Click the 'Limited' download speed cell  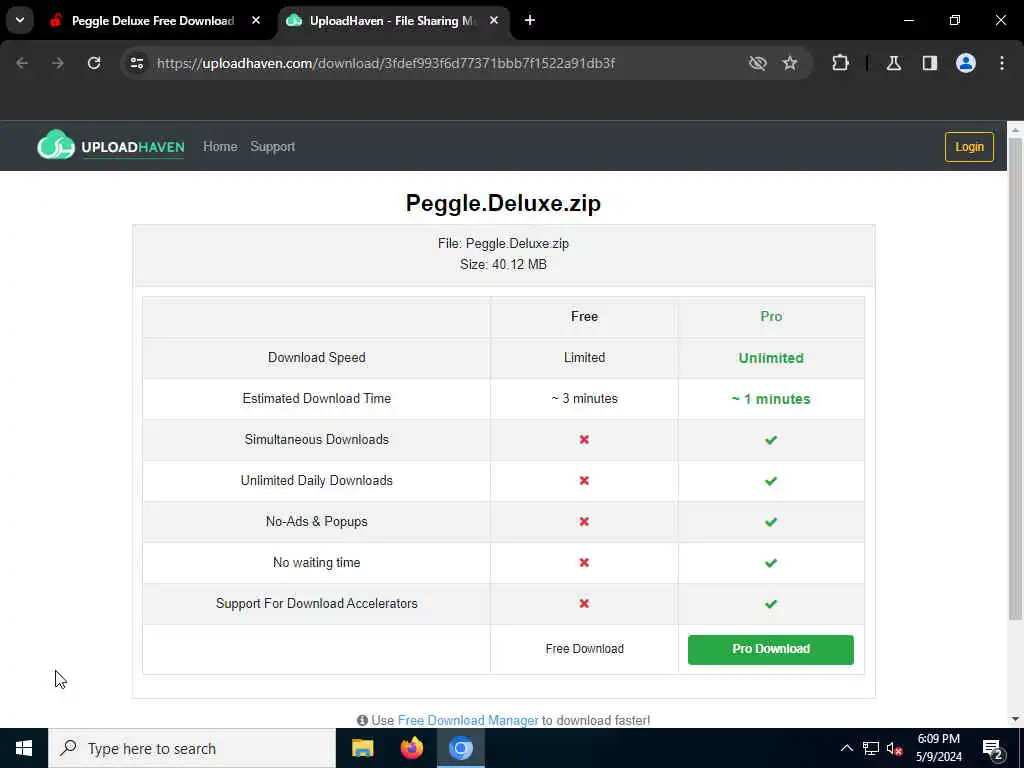(584, 357)
